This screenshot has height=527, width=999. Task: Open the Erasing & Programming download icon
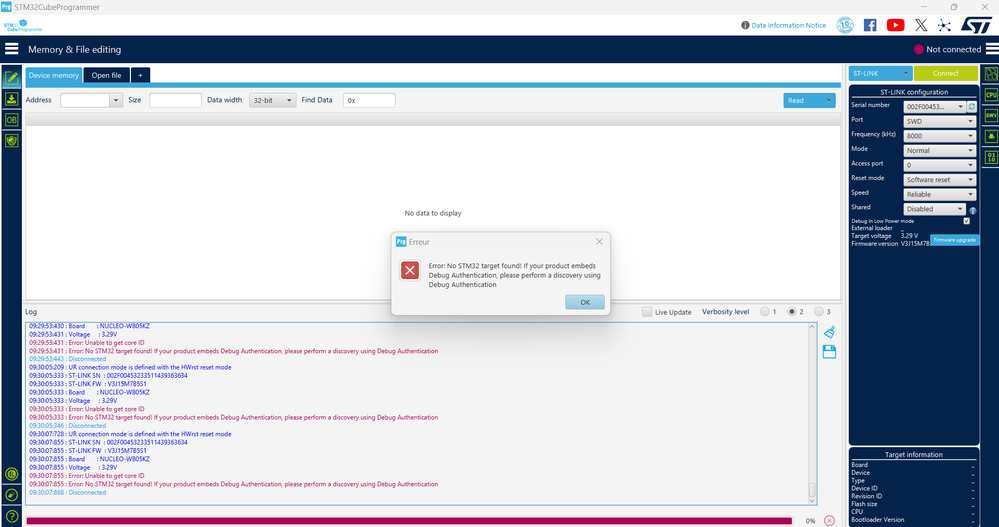tap(11, 99)
